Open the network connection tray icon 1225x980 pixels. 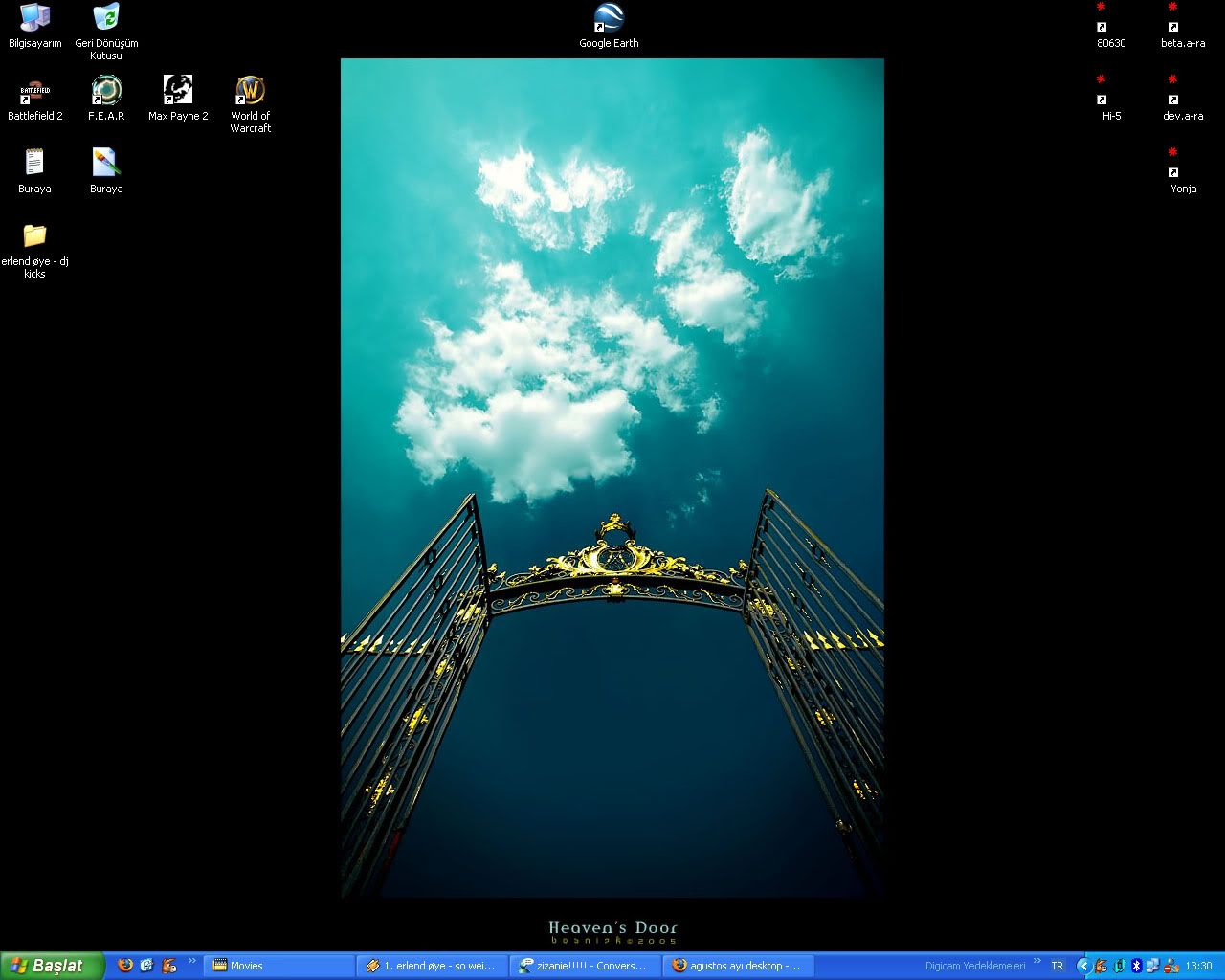(x=1152, y=966)
